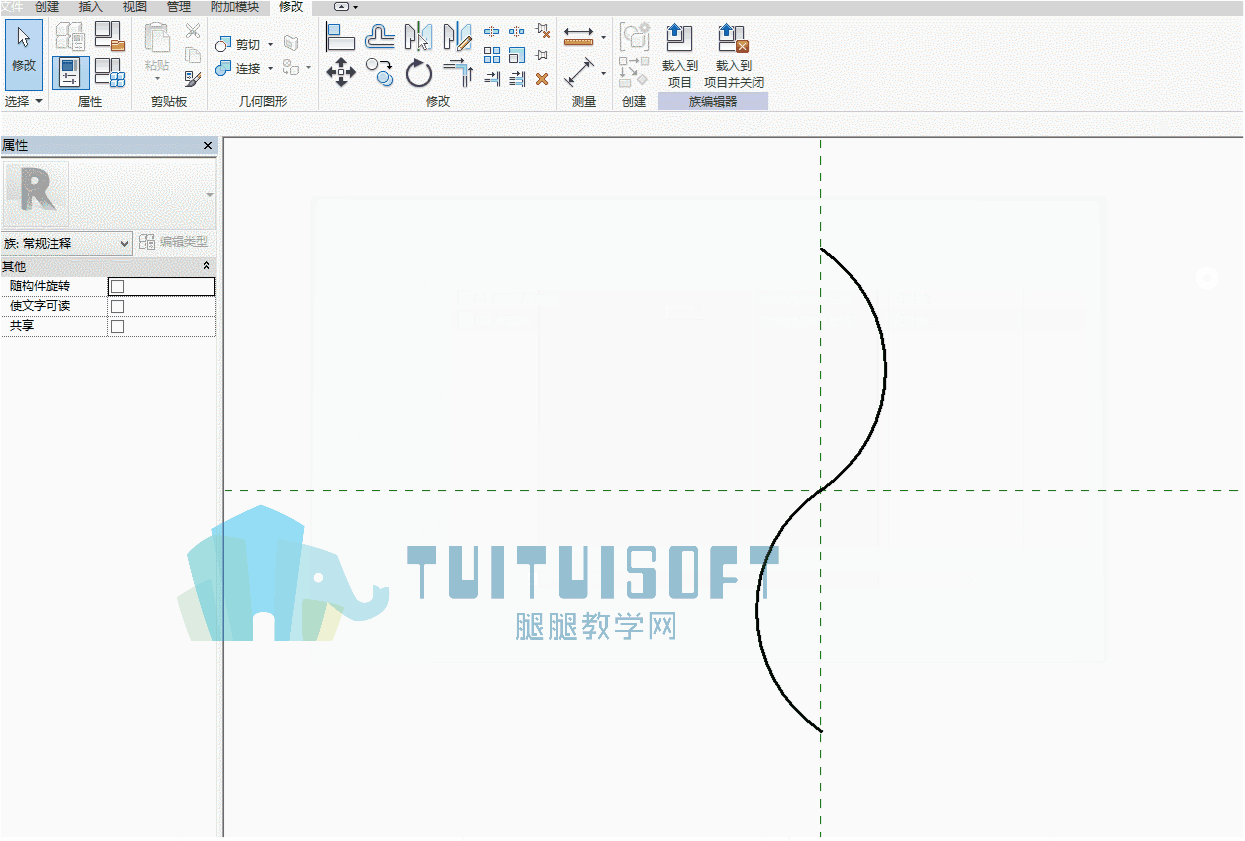Enable the 使文字可读 checkbox
The height and width of the screenshot is (841, 1245).
click(117, 306)
